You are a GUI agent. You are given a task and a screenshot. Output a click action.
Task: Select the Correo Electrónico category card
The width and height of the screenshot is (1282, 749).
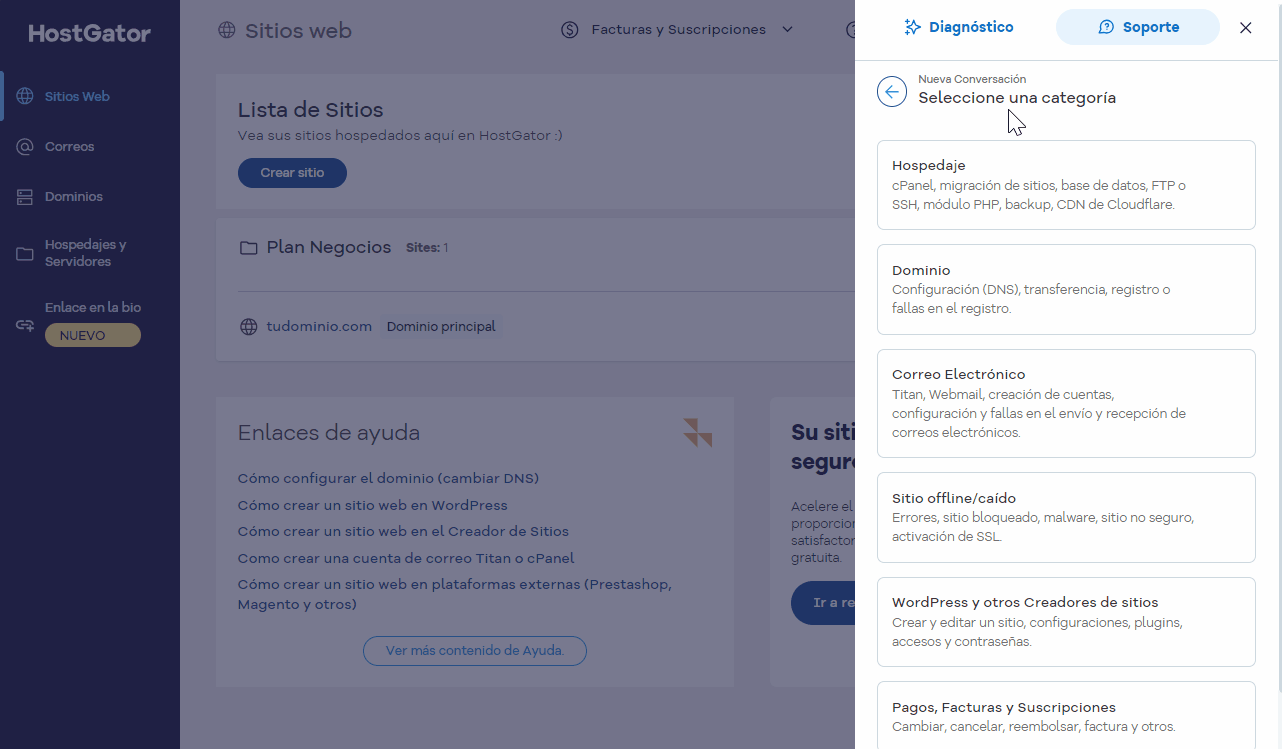1066,404
